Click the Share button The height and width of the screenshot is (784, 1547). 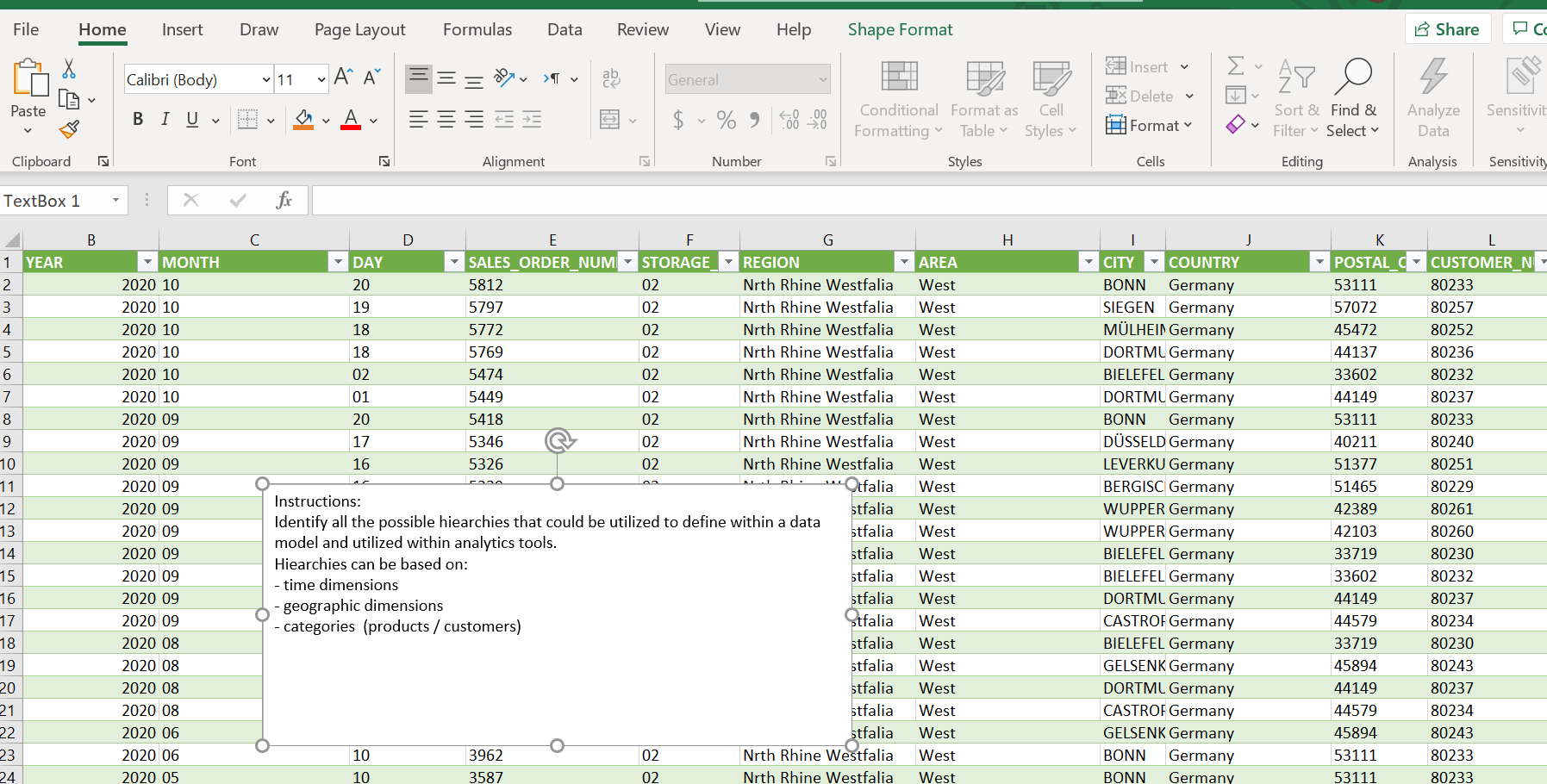pos(1448,28)
